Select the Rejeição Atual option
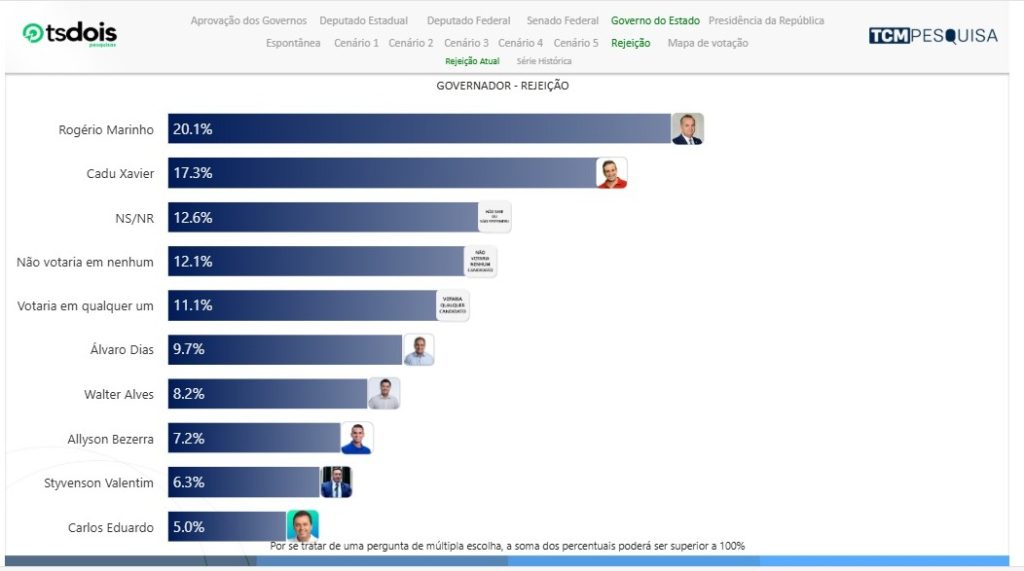The width and height of the screenshot is (1024, 571). 472,61
